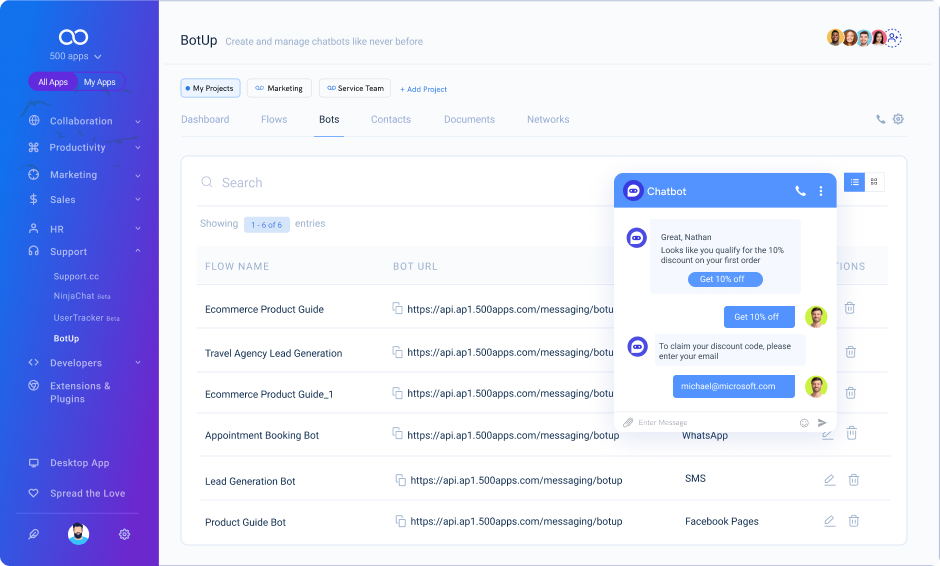Switch to the grid view layout

[x=874, y=182]
